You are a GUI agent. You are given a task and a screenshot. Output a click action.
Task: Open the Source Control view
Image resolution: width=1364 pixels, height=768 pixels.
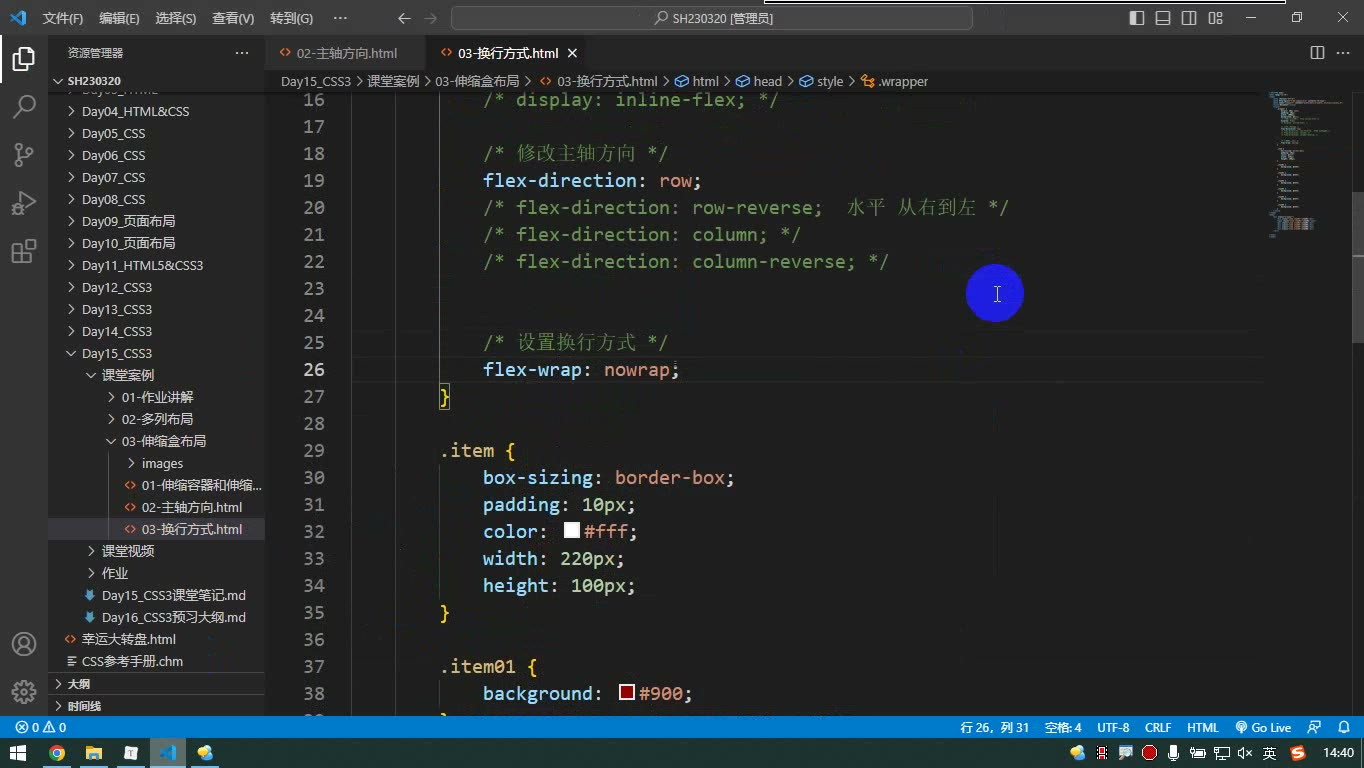(x=24, y=155)
